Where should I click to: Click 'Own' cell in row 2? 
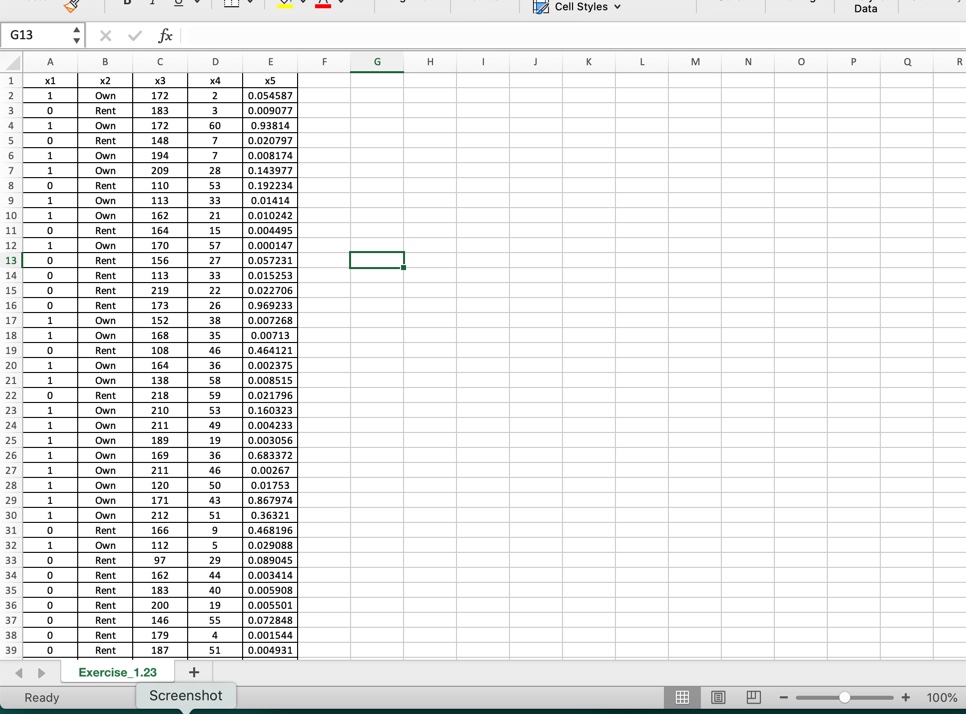(x=105, y=95)
